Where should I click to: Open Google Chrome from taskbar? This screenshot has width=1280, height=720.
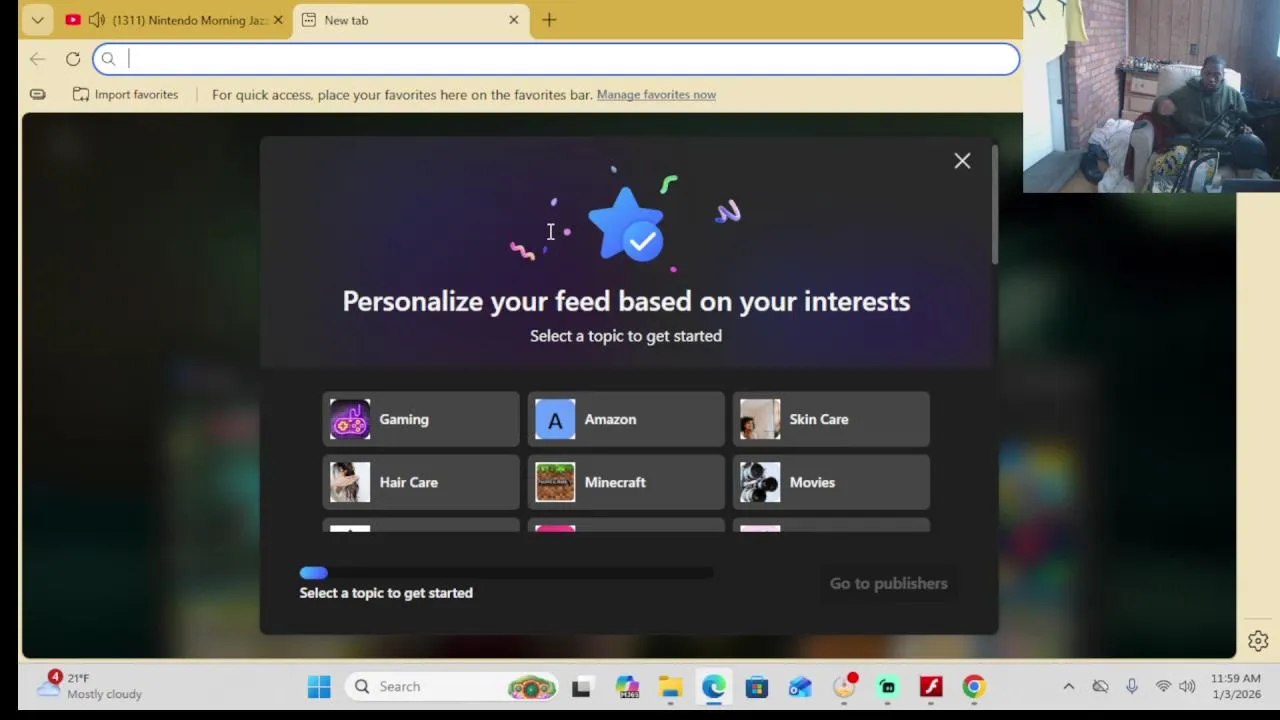pos(974,687)
